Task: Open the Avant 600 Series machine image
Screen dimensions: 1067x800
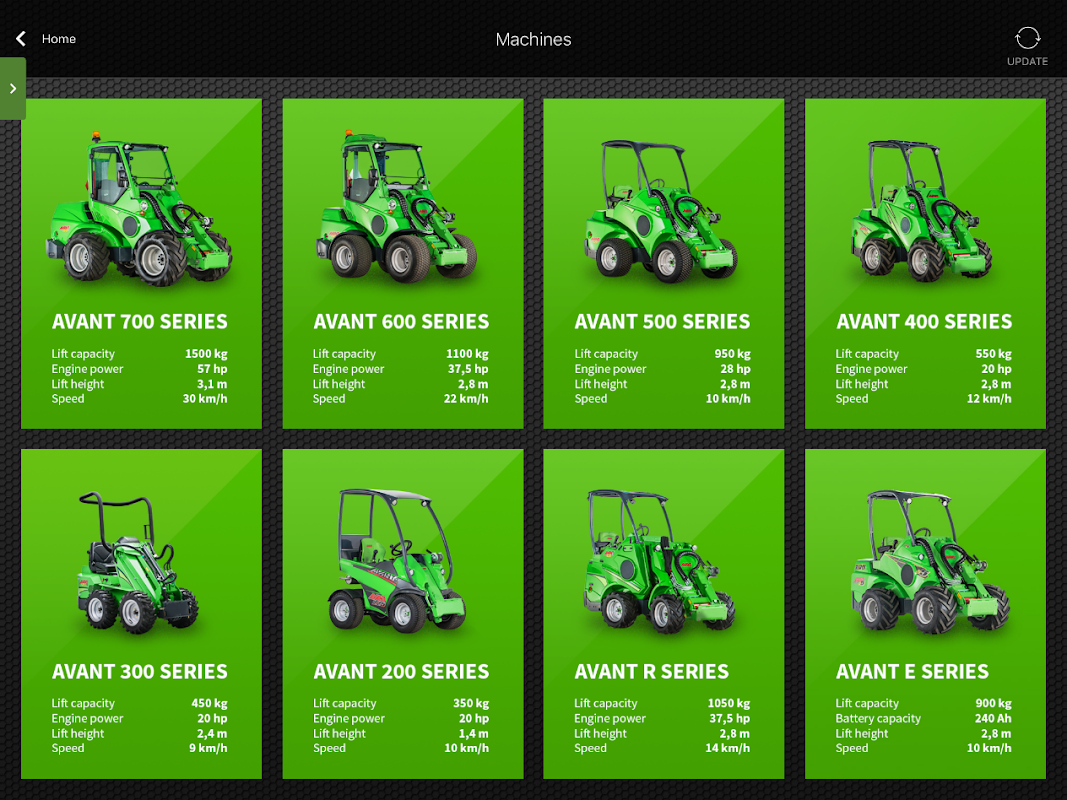Action: [x=397, y=206]
